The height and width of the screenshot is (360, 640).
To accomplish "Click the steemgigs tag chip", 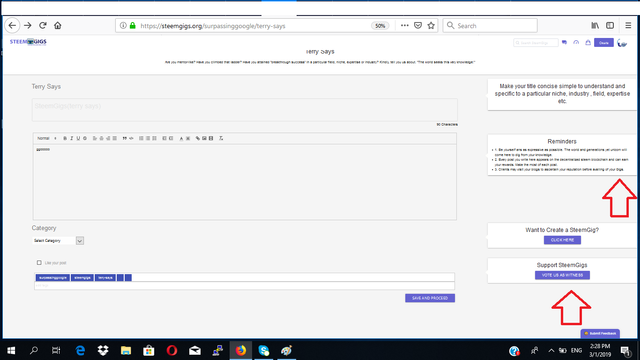I will 82,278.
